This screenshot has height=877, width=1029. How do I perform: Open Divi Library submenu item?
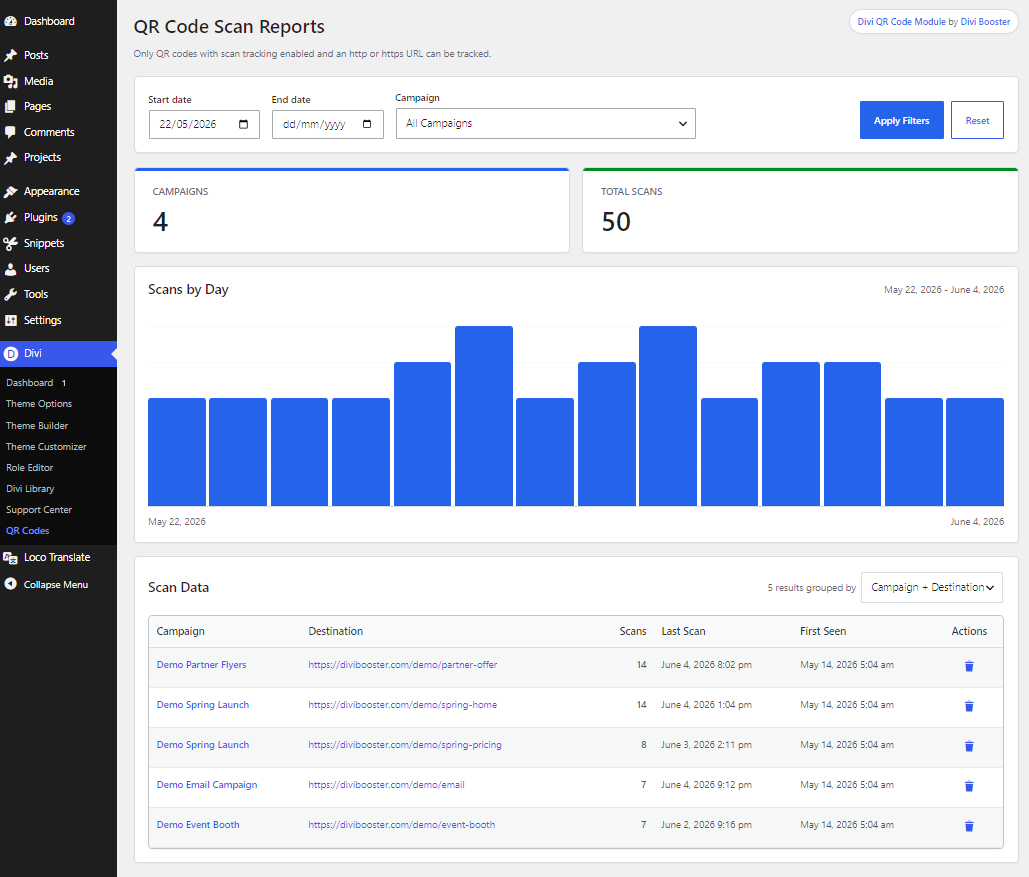point(30,488)
